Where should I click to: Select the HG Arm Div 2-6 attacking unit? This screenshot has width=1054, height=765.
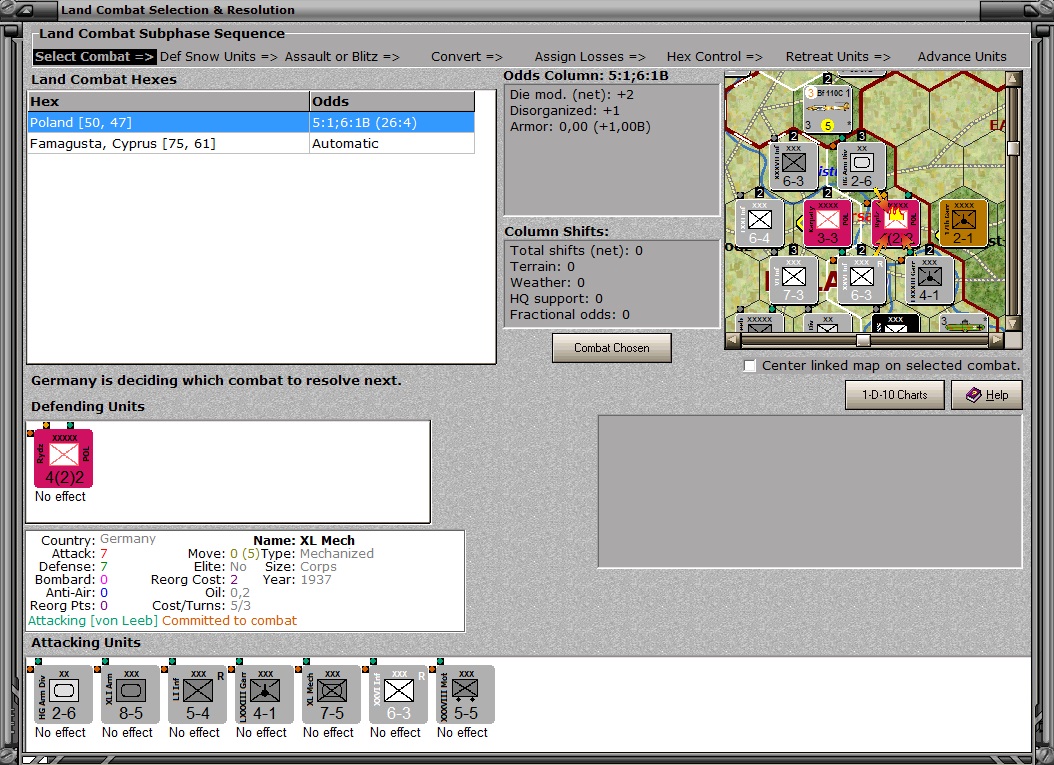[63, 695]
